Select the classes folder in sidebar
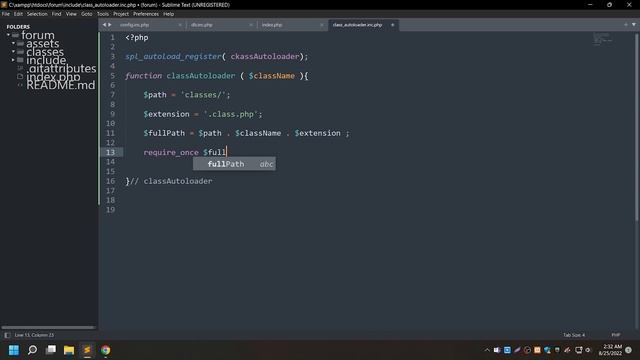Viewport: 640px width, 360px height. (x=45, y=52)
